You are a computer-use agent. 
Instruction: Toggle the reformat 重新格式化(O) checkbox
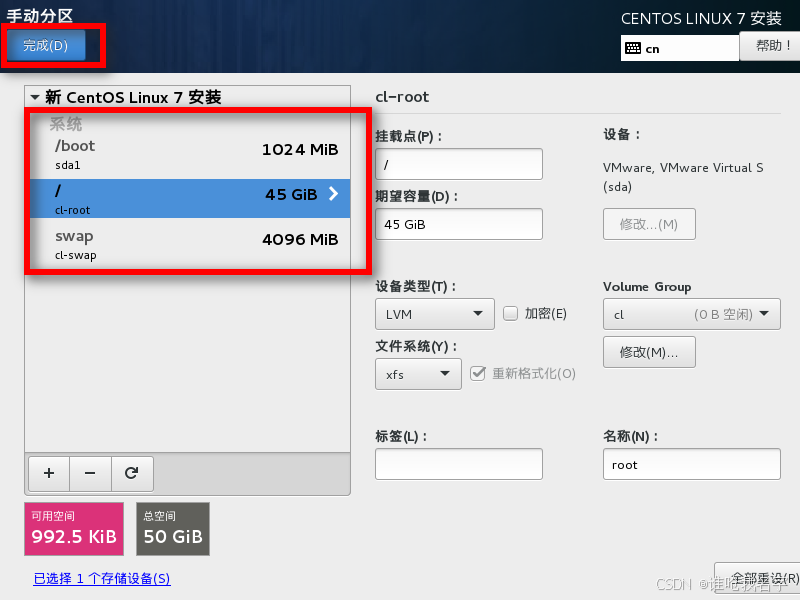click(x=478, y=373)
